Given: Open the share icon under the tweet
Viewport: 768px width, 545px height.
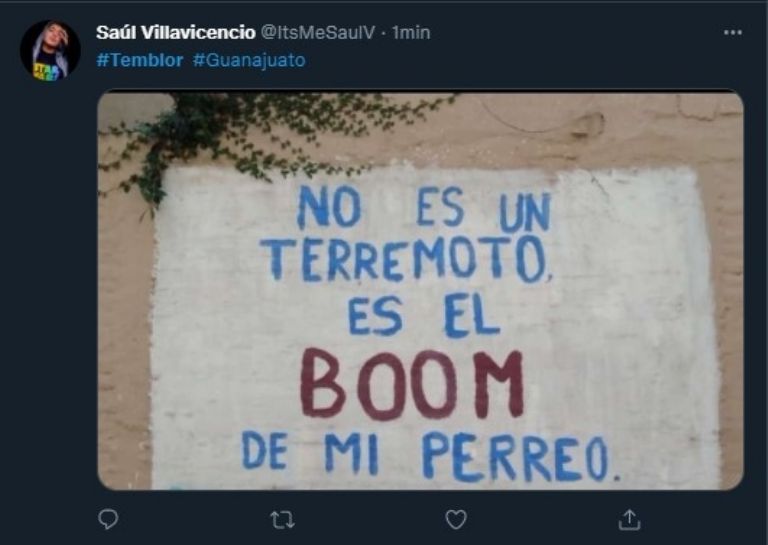Looking at the screenshot, I should (629, 520).
